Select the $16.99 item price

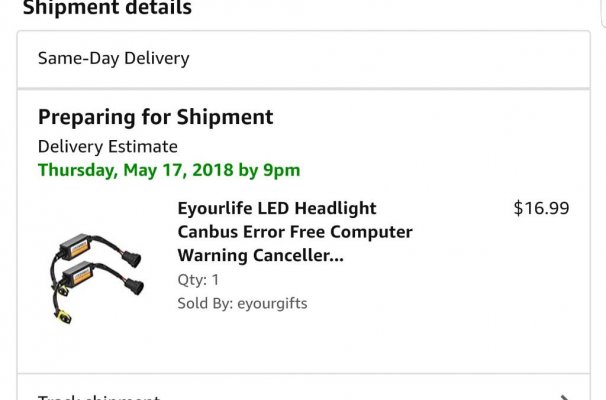click(541, 208)
